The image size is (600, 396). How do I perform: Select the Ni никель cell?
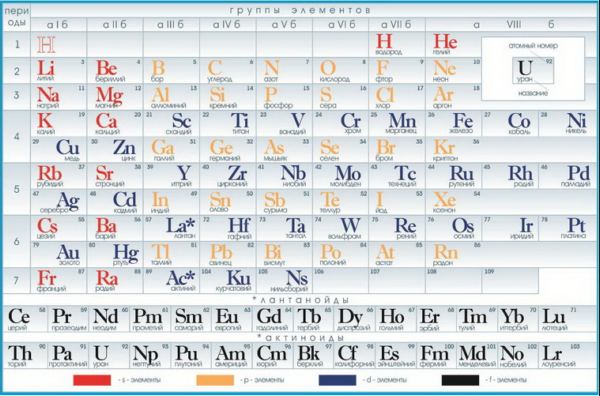point(567,123)
